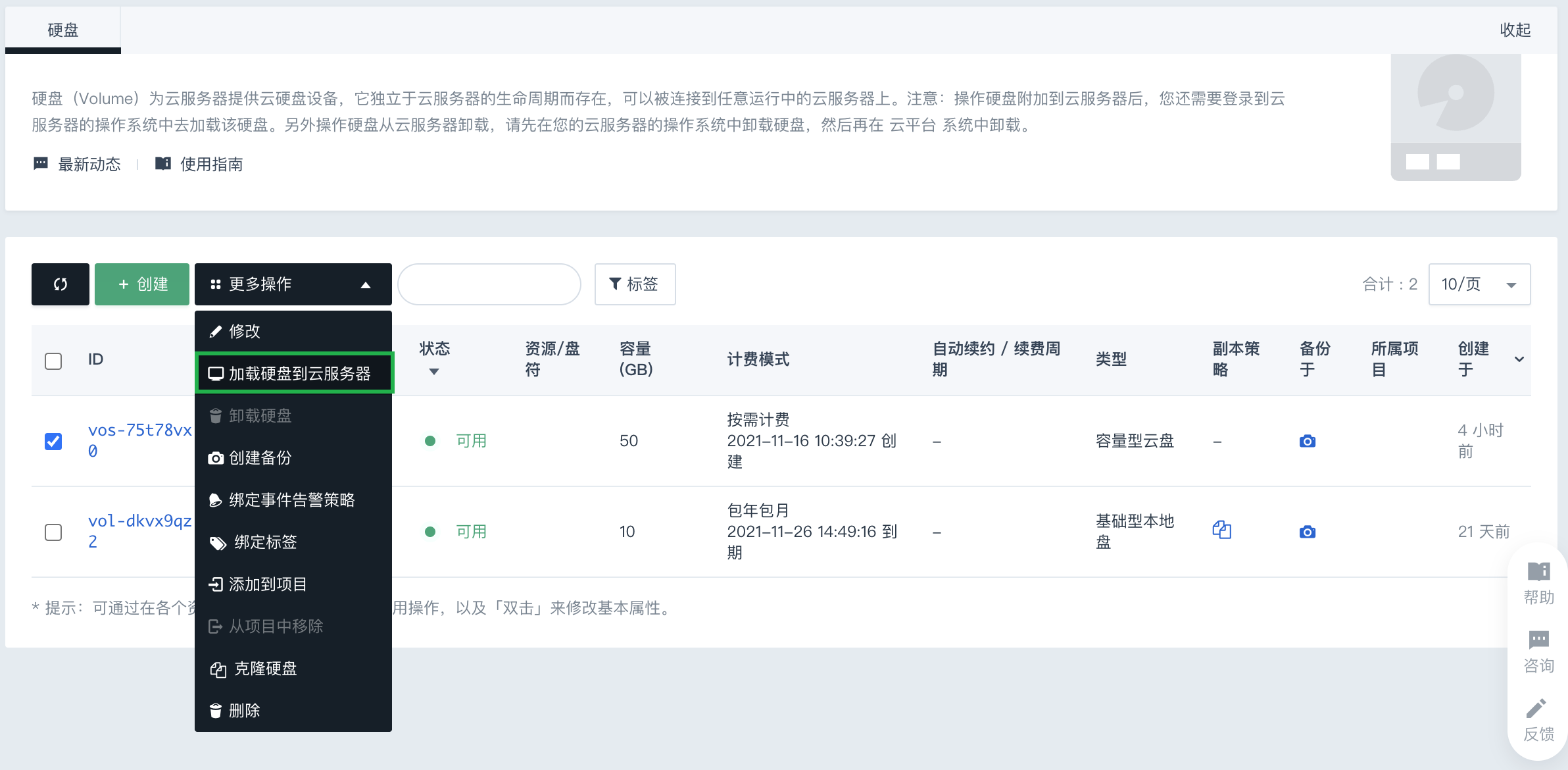
Task: Check the vol-dkvx9qz2 row checkbox
Action: (x=53, y=532)
